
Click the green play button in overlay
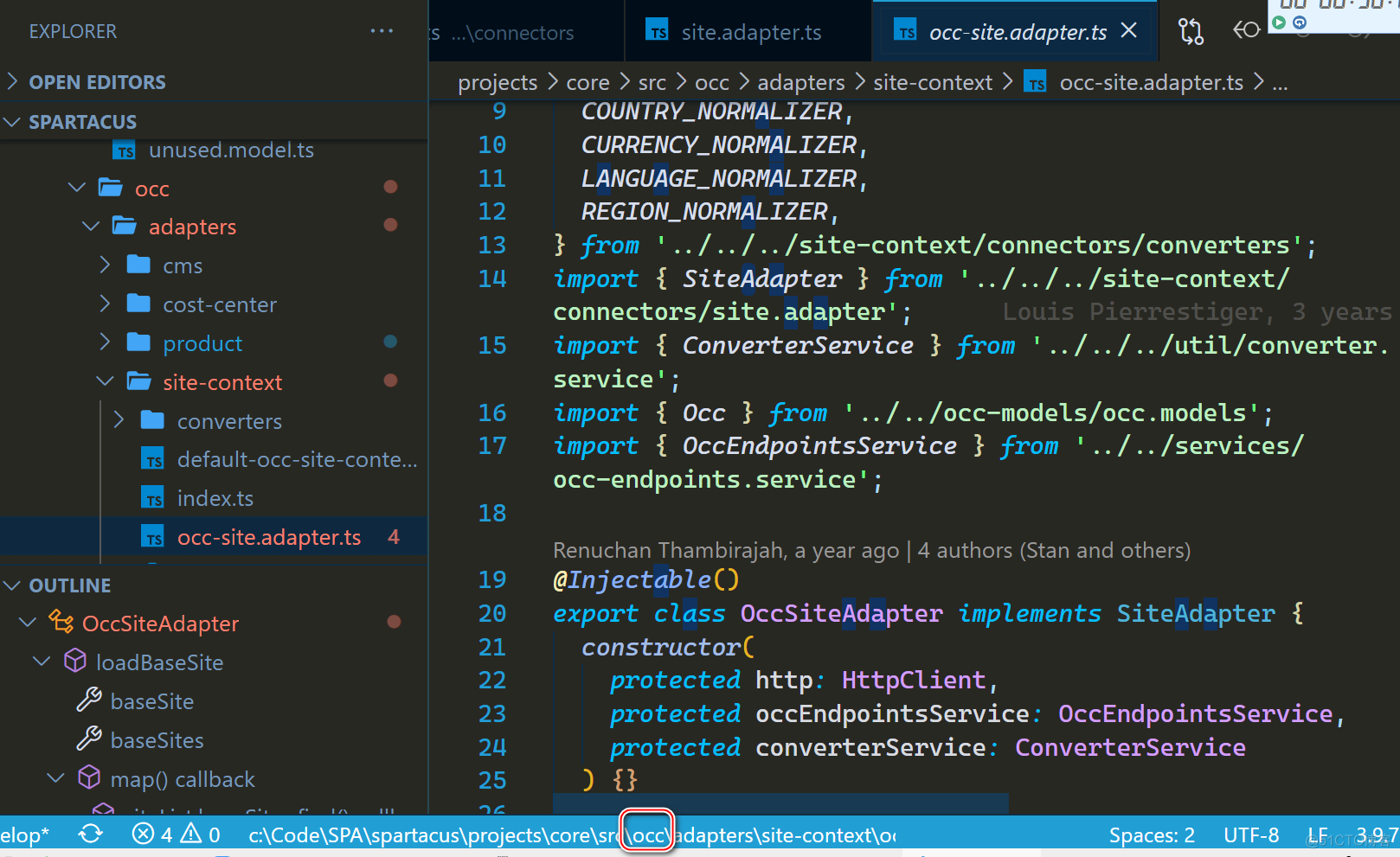point(1279,22)
